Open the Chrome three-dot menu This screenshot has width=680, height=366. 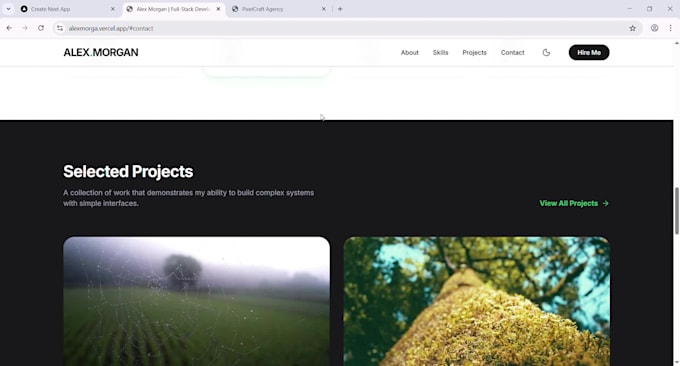670,28
